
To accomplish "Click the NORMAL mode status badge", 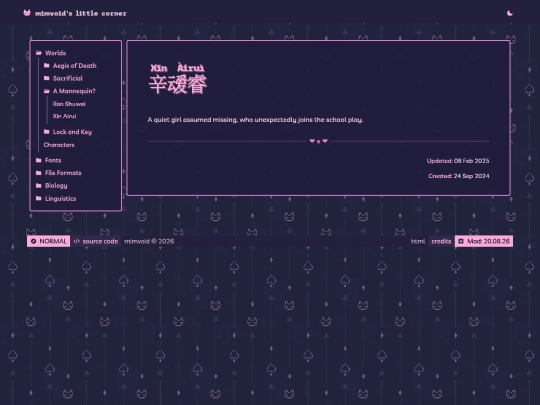I will pyautogui.click(x=49, y=241).
